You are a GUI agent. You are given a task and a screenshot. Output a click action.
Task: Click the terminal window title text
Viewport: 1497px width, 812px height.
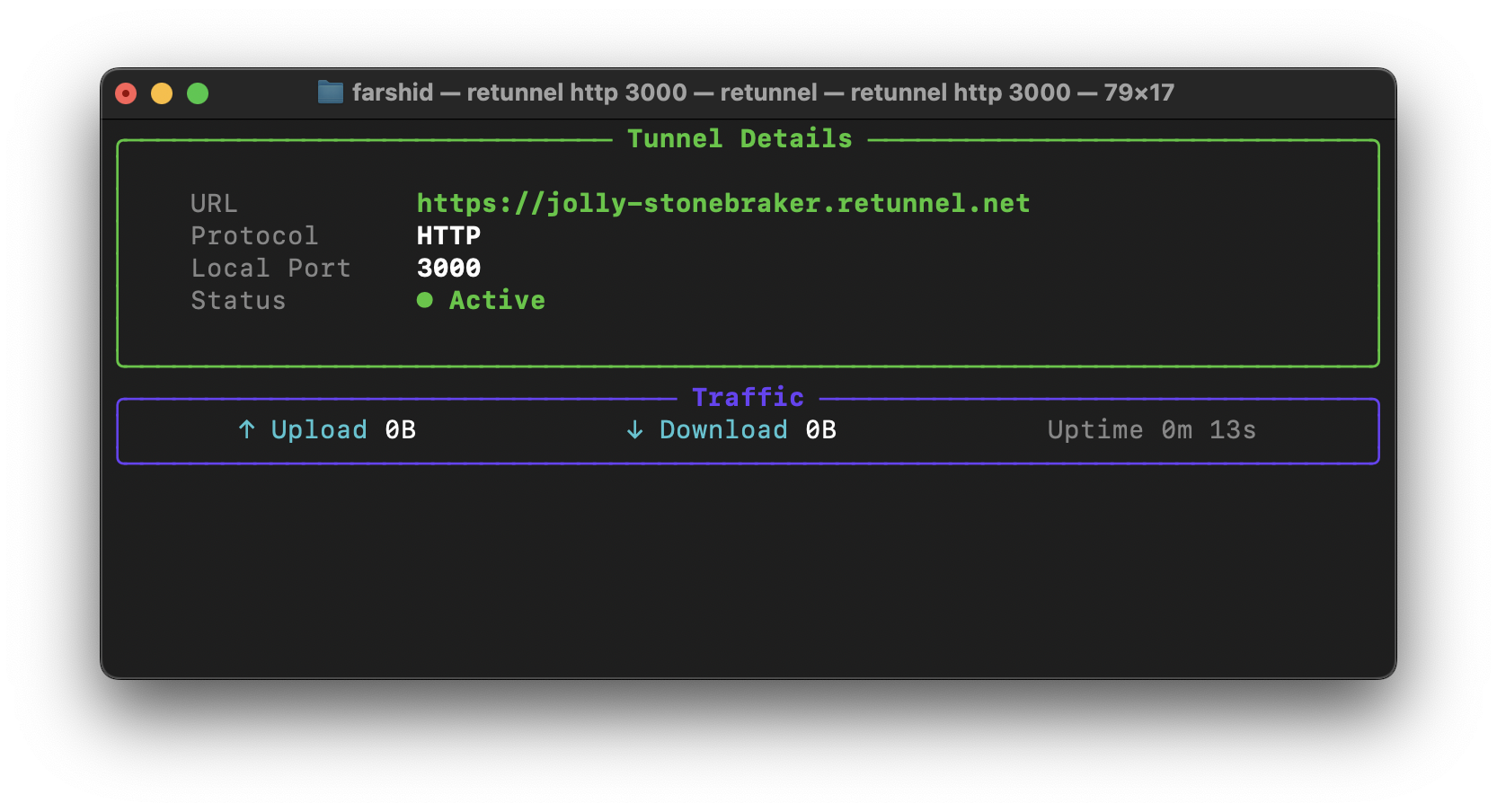[762, 93]
